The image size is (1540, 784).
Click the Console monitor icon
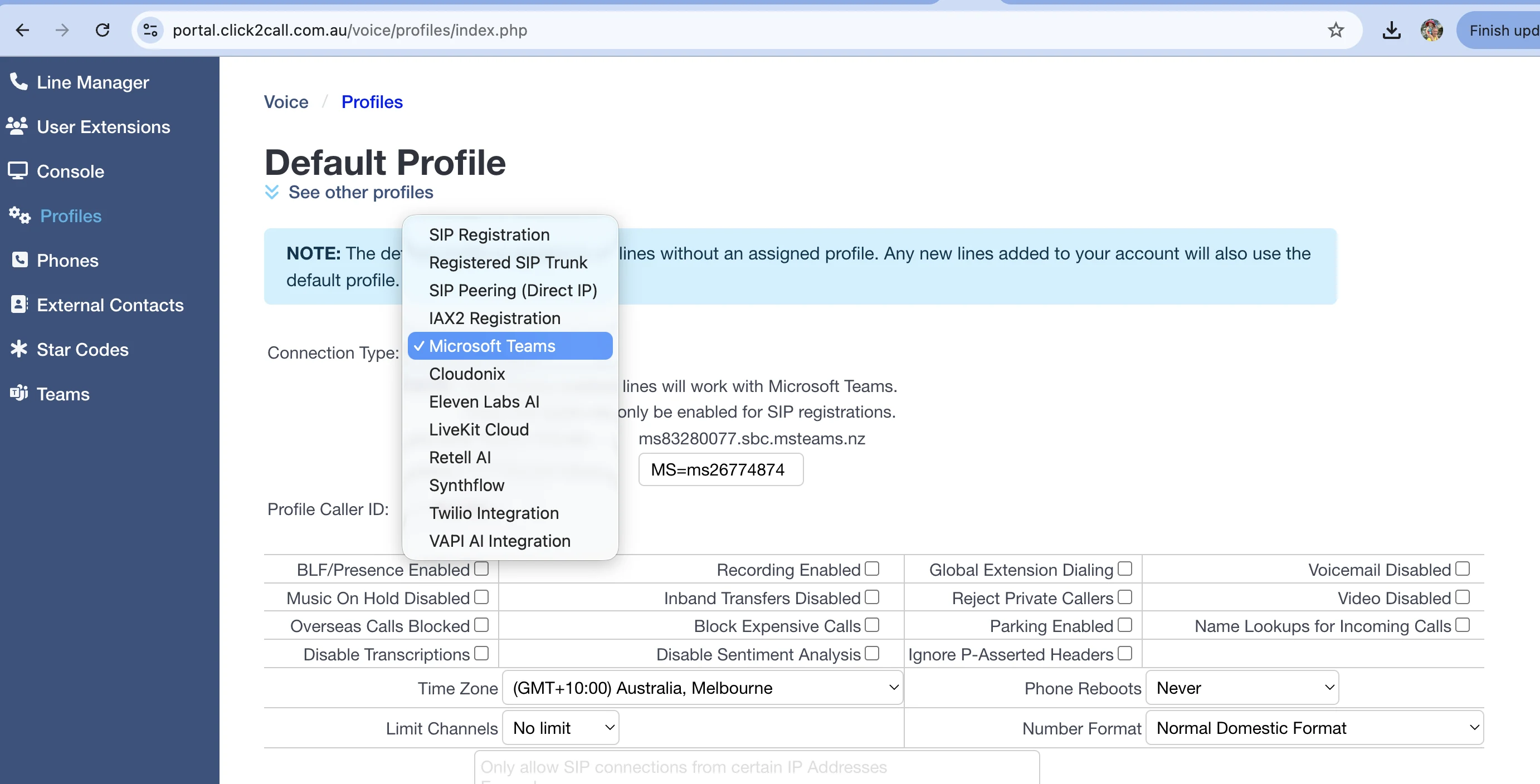point(17,171)
